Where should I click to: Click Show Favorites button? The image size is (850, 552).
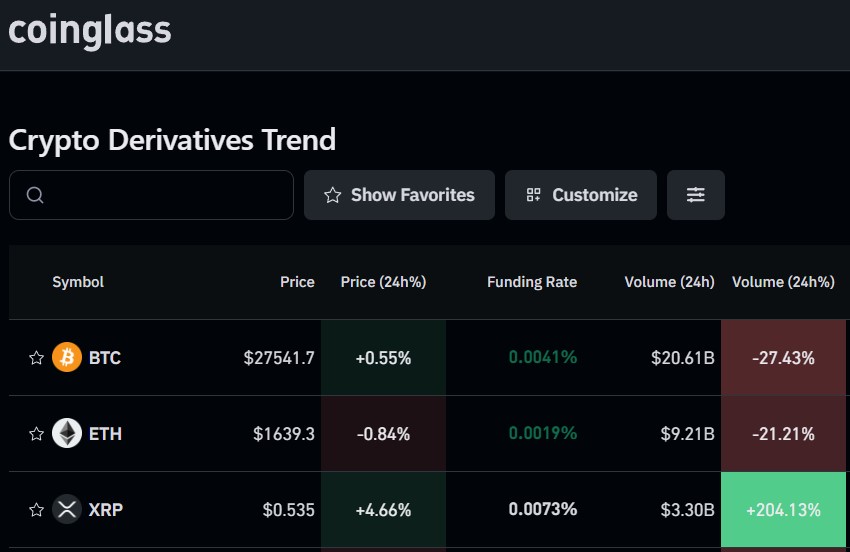pyautogui.click(x=399, y=195)
